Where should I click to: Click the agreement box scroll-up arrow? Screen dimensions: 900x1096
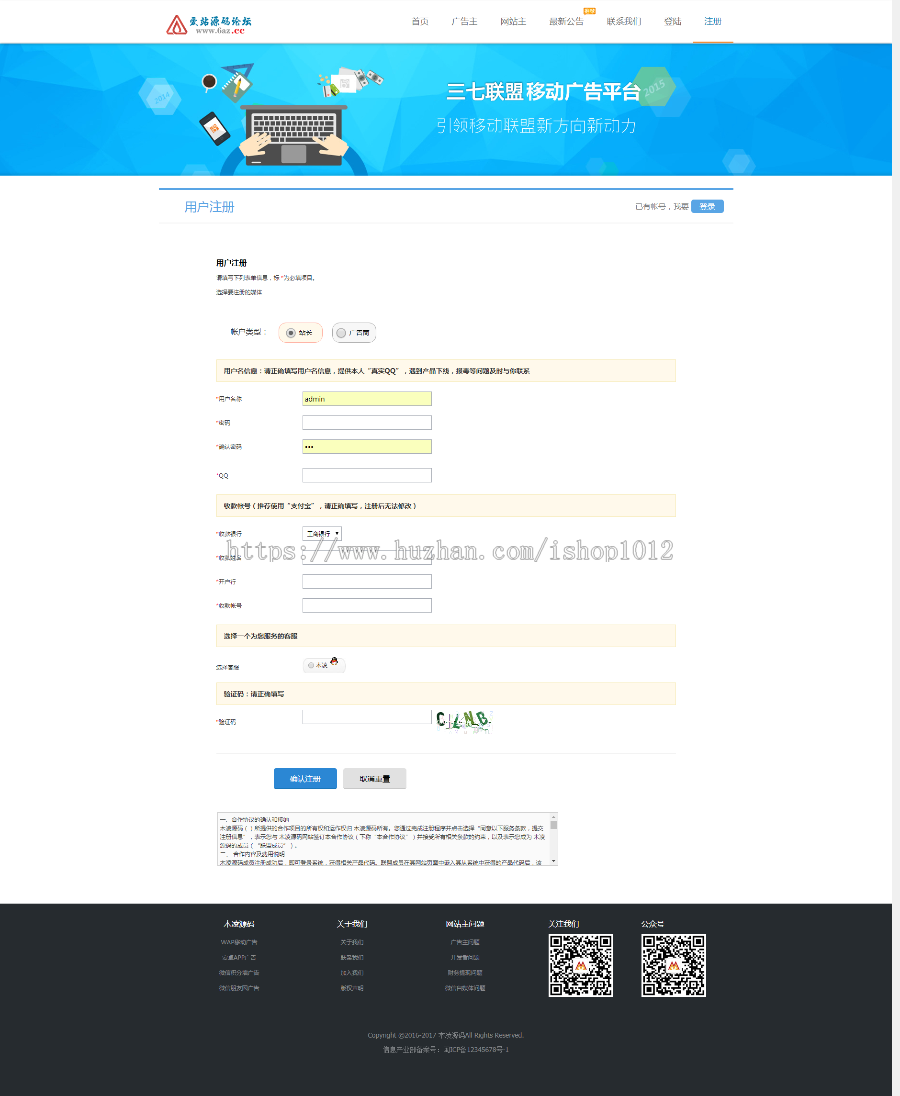[x=553, y=816]
